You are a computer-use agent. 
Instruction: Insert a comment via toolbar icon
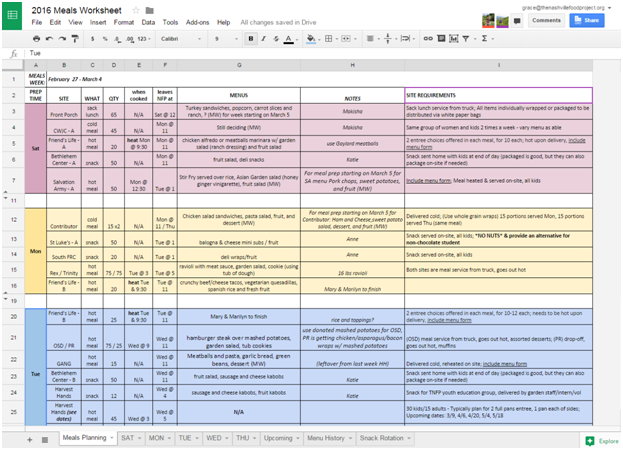click(x=441, y=39)
